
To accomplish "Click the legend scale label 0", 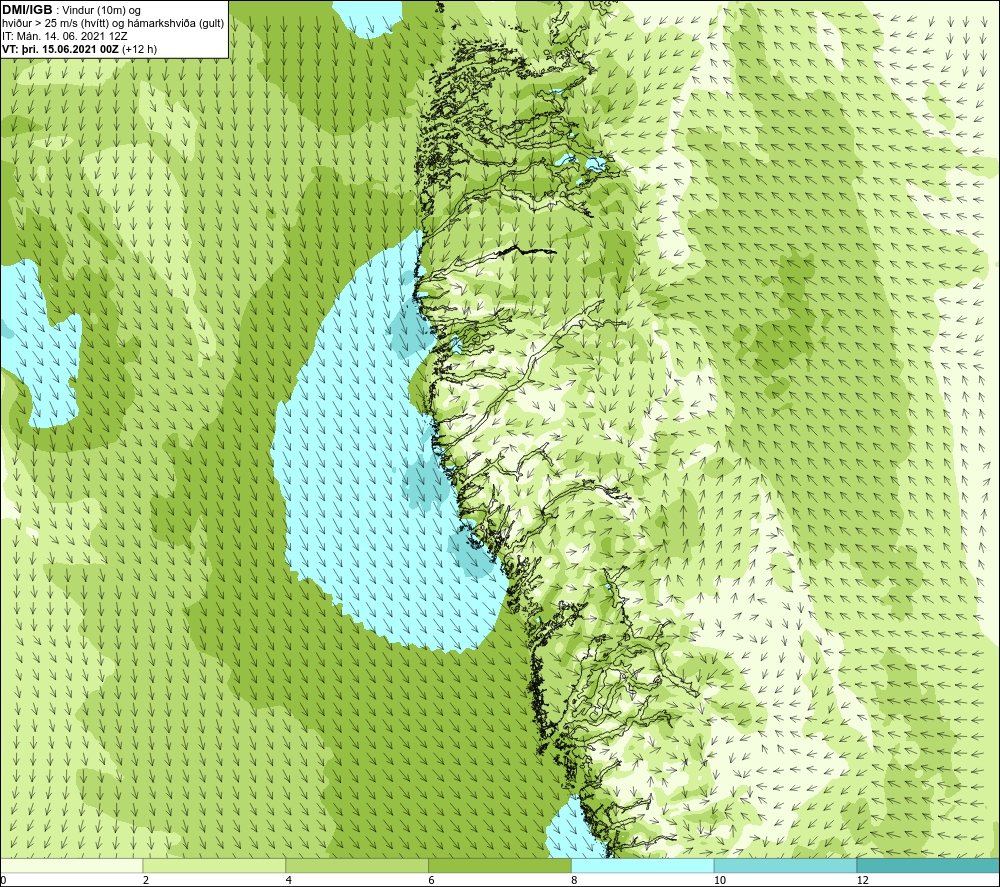I will [3, 880].
